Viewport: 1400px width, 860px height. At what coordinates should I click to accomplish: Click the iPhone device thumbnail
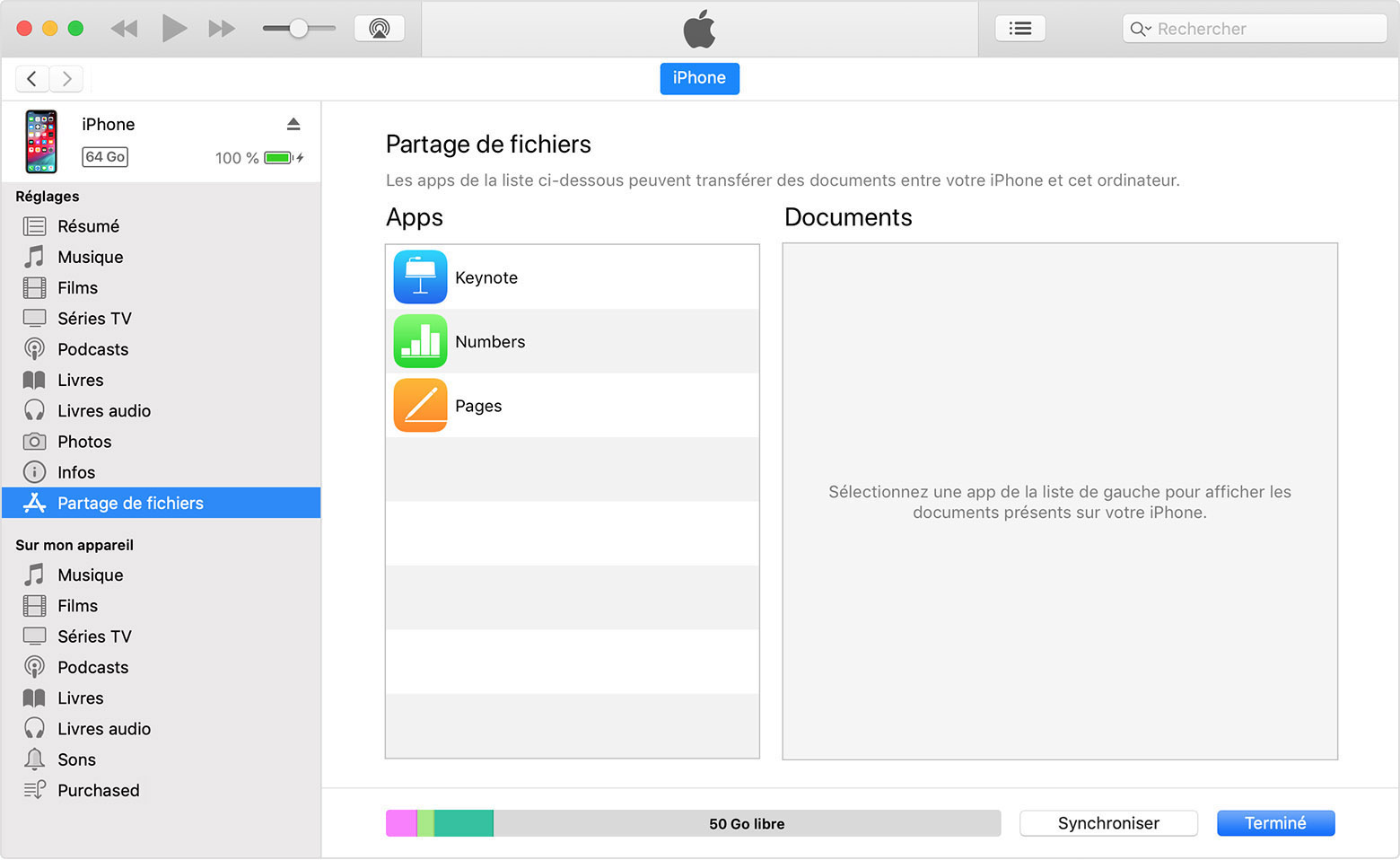(41, 141)
